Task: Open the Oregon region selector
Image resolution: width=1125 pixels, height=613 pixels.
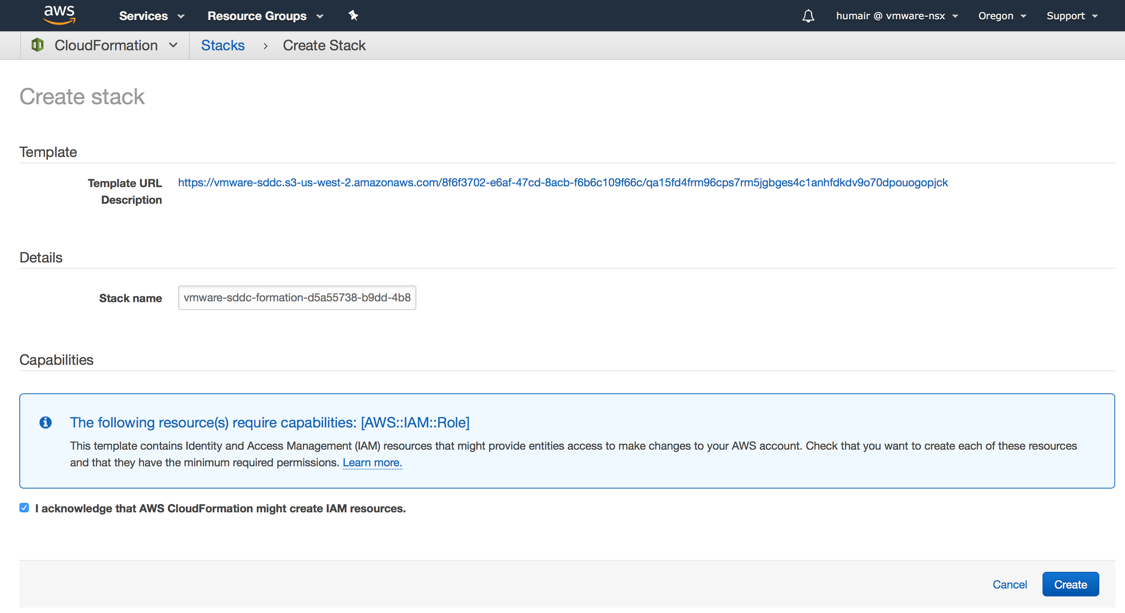Action: [1002, 16]
